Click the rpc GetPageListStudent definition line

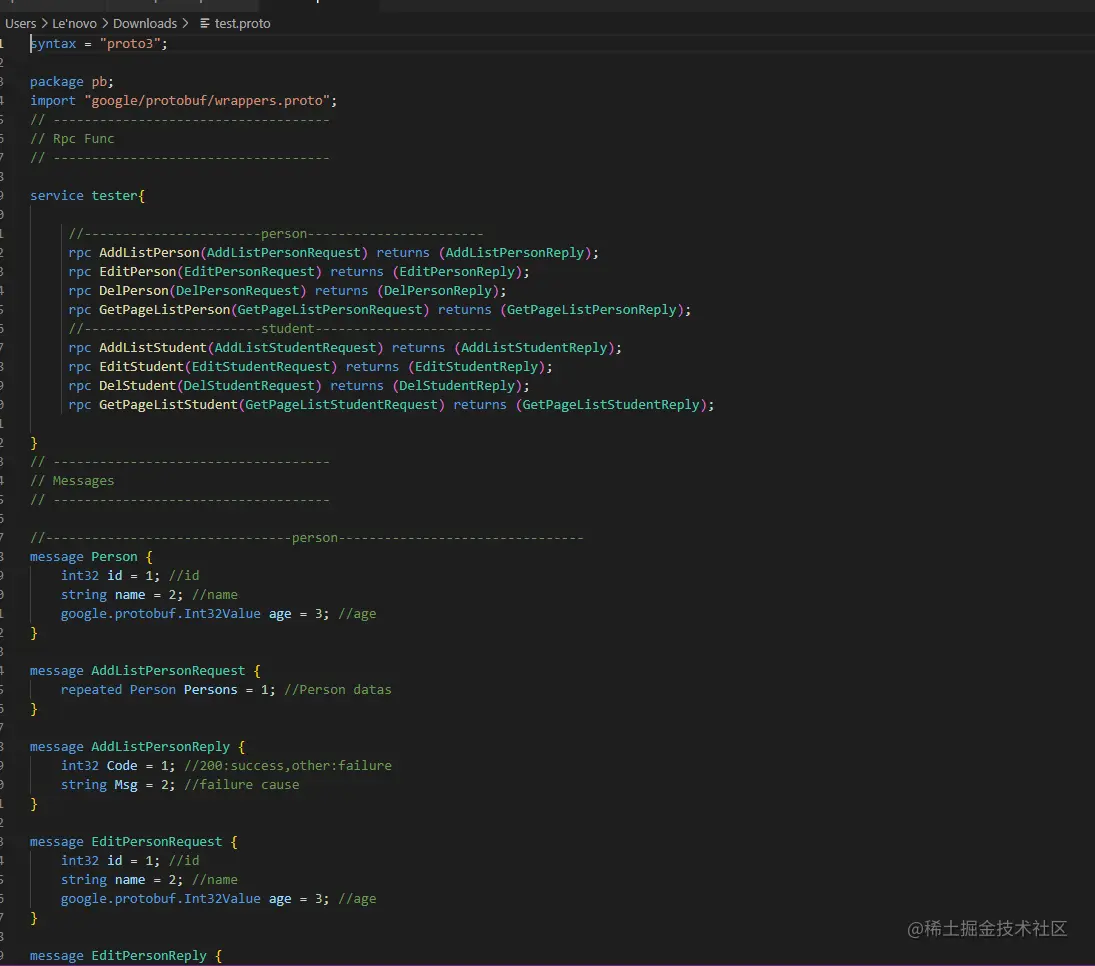coord(391,404)
